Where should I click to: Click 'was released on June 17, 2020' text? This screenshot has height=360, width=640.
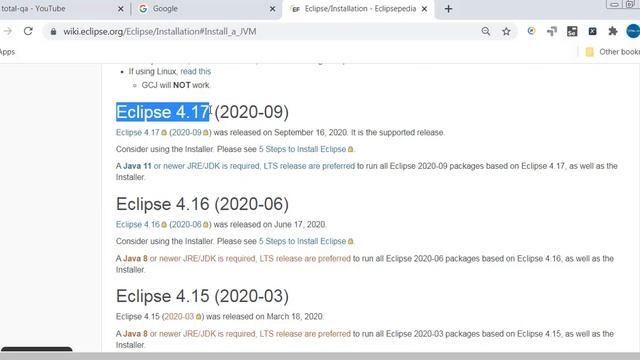click(x=269, y=224)
